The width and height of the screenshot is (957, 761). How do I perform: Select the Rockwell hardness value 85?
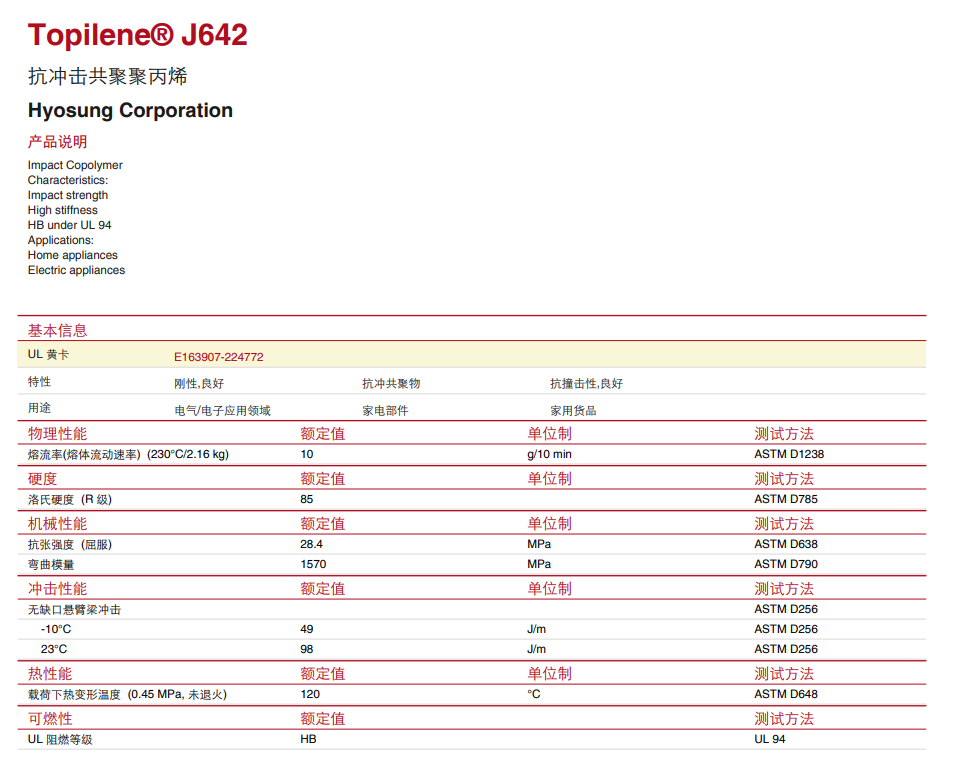pyautogui.click(x=307, y=499)
